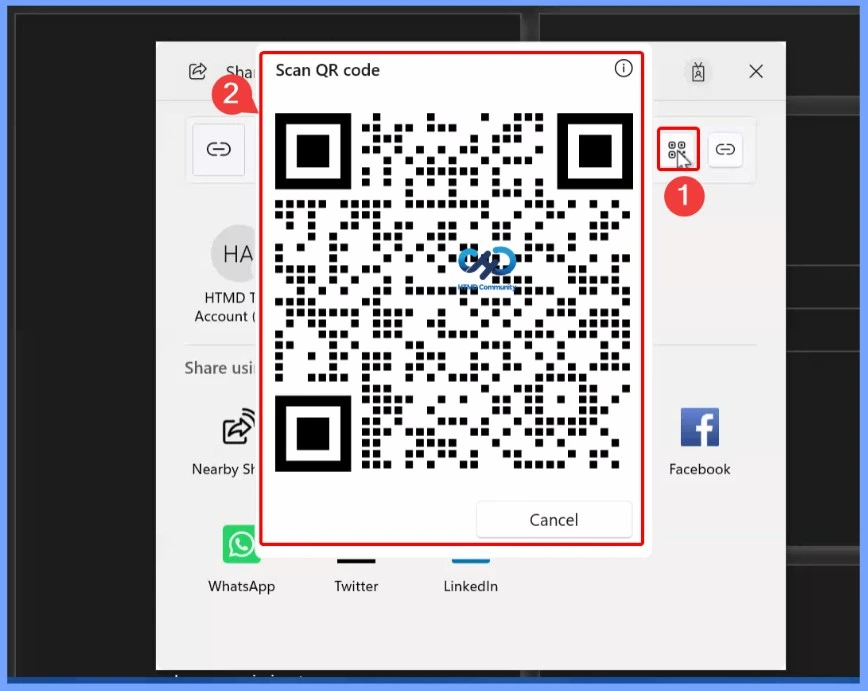The height and width of the screenshot is (691, 868).
Task: Share via WhatsApp
Action: [x=240, y=544]
